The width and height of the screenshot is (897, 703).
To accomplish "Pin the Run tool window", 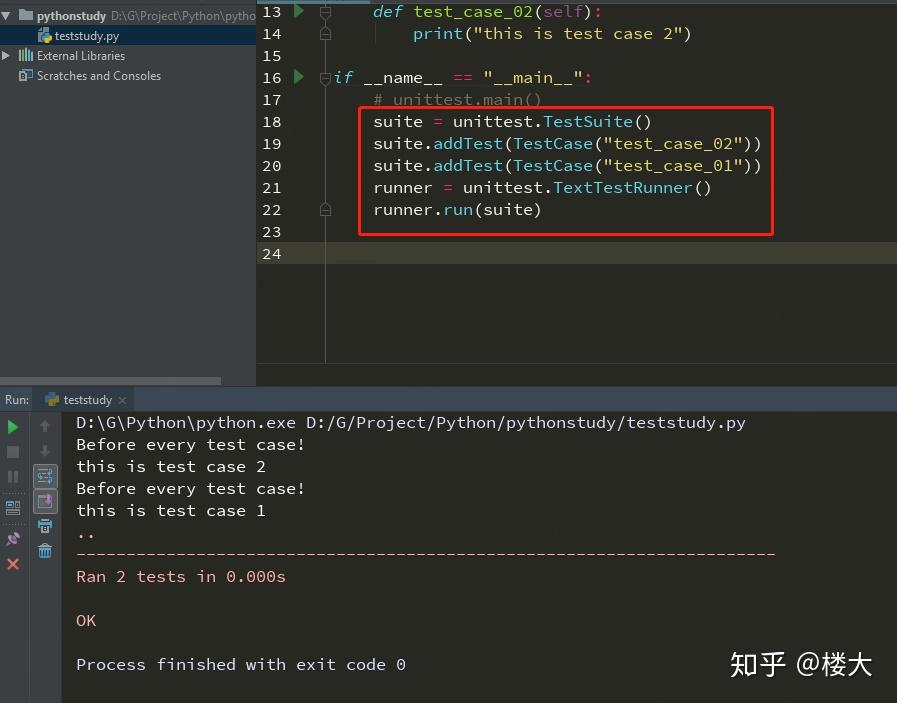I will (13, 538).
